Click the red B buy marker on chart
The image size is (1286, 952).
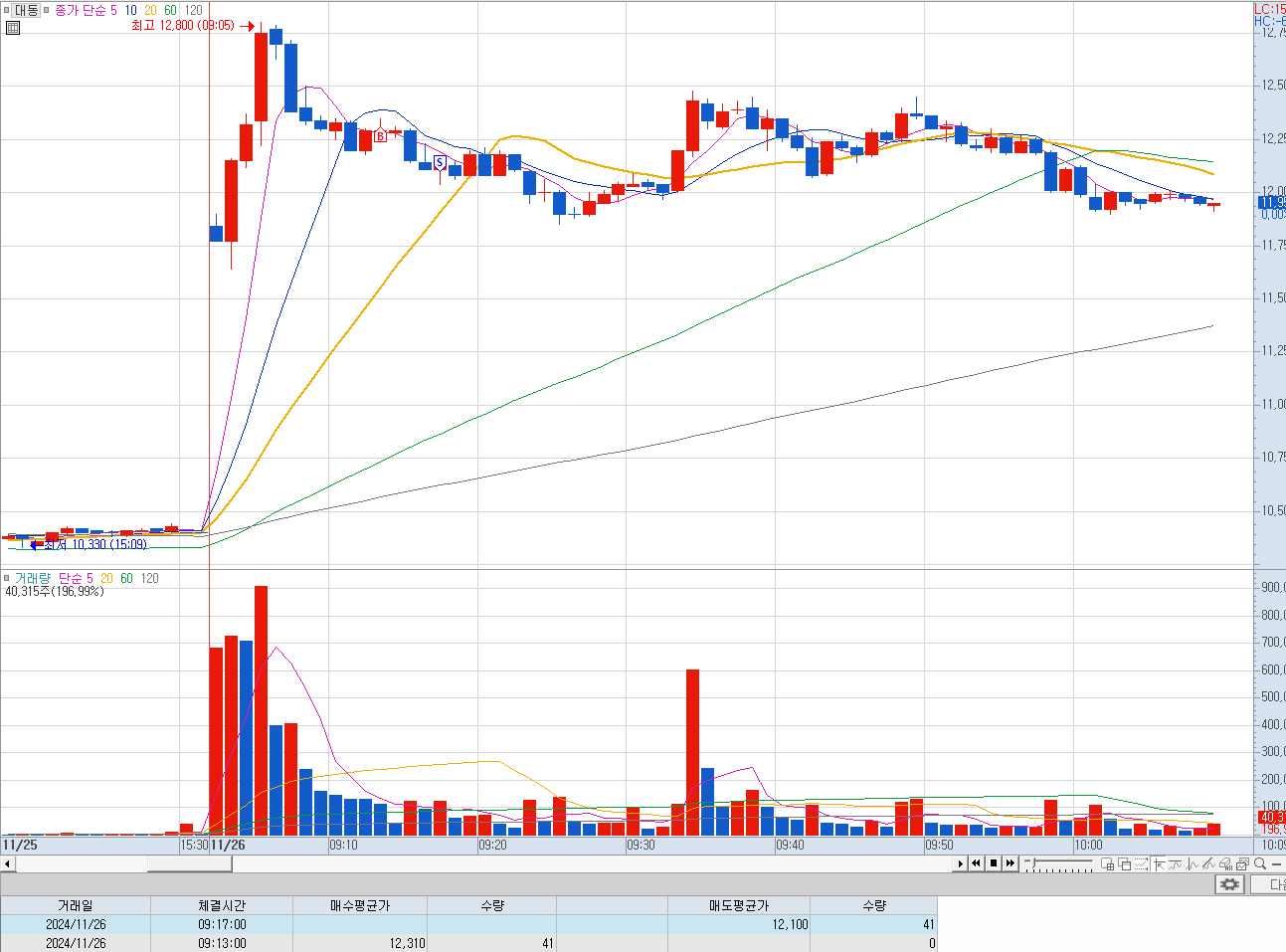click(380, 136)
